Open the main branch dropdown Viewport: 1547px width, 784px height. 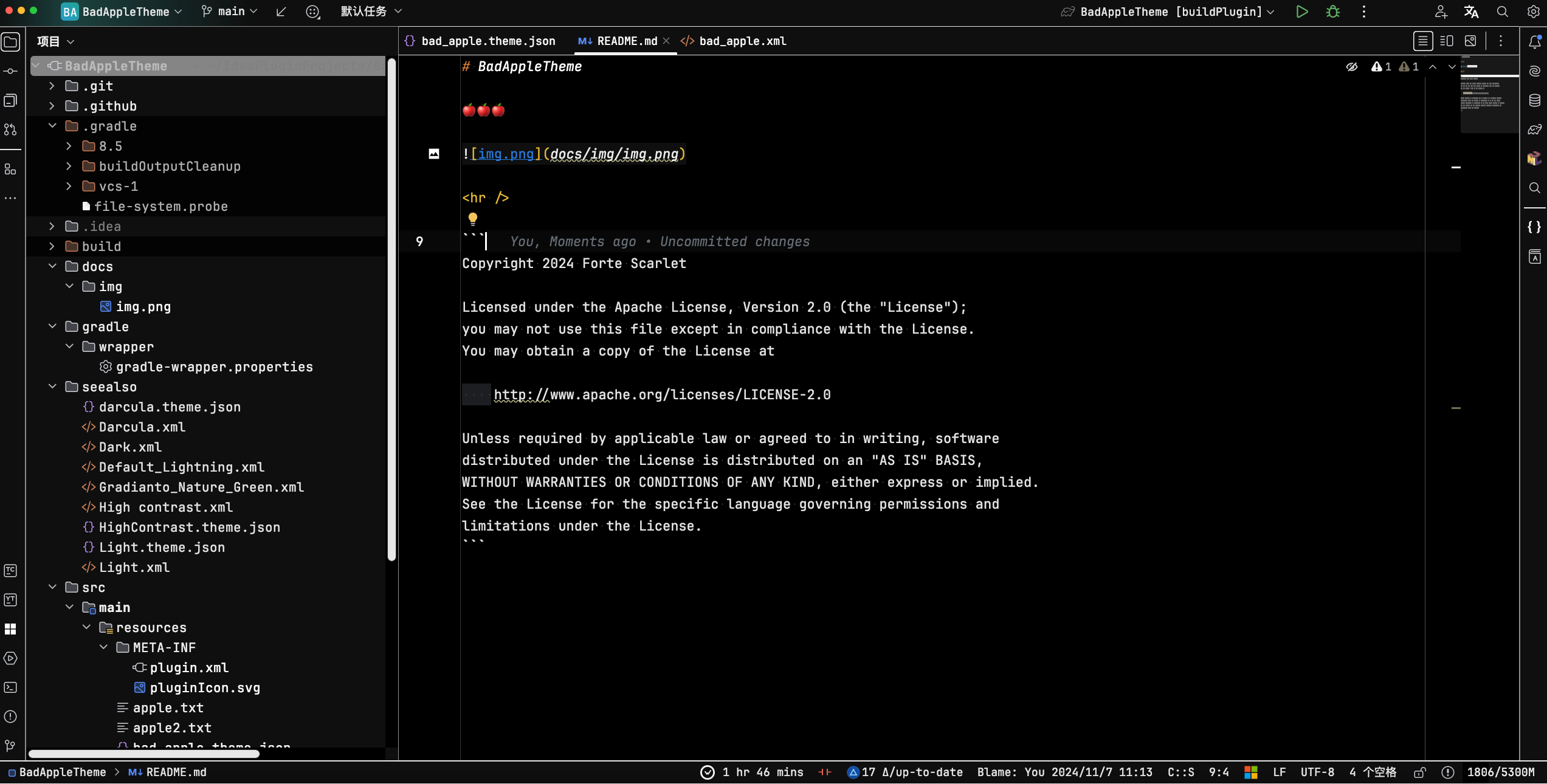[230, 12]
